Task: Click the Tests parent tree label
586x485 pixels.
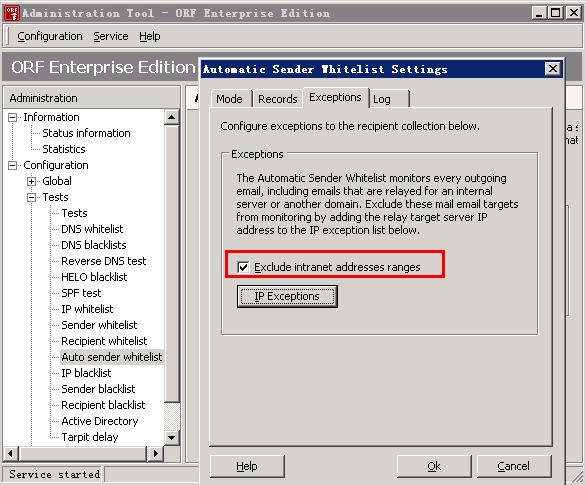Action: (x=55, y=197)
